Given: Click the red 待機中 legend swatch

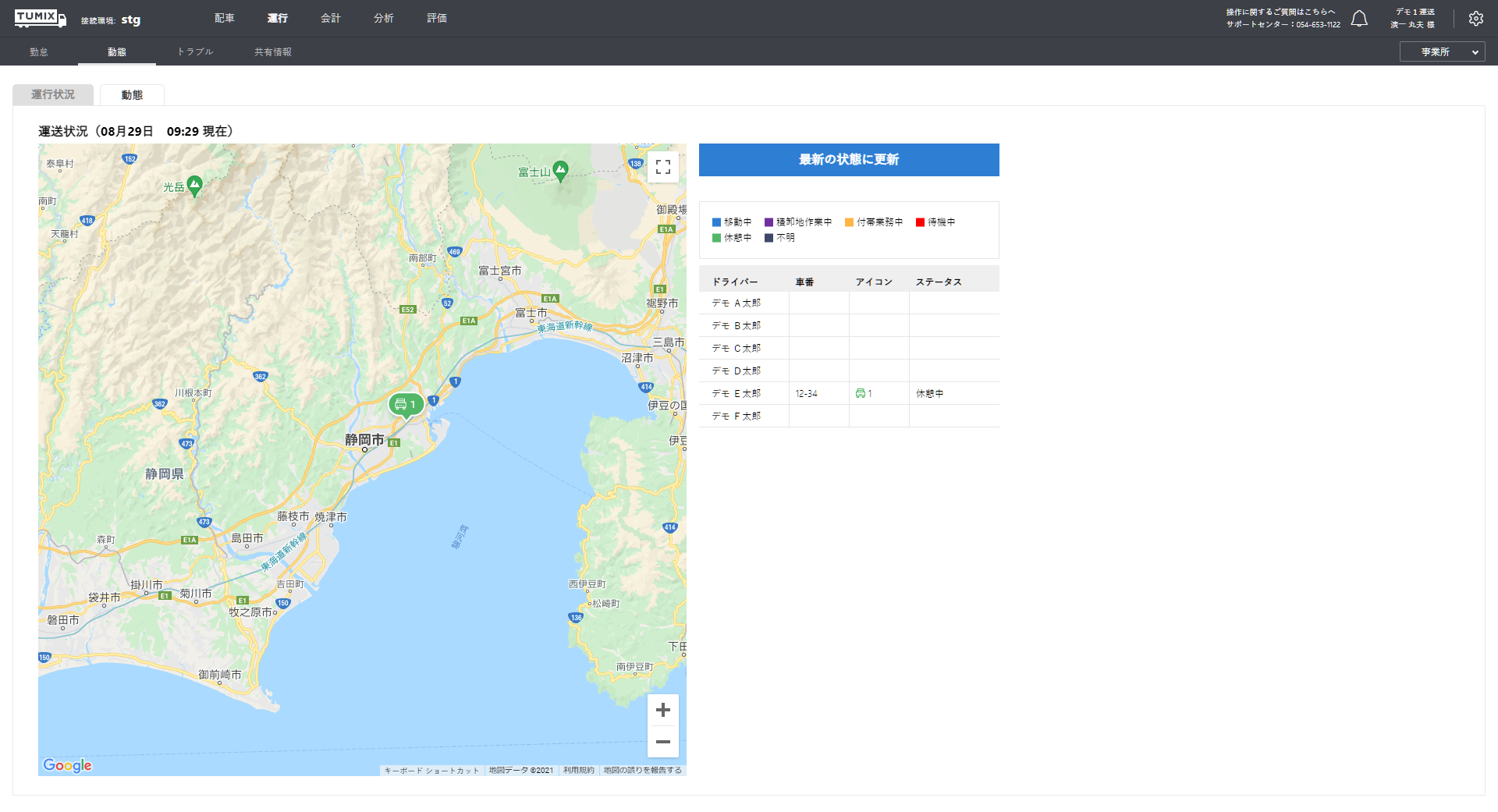Looking at the screenshot, I should pos(920,222).
